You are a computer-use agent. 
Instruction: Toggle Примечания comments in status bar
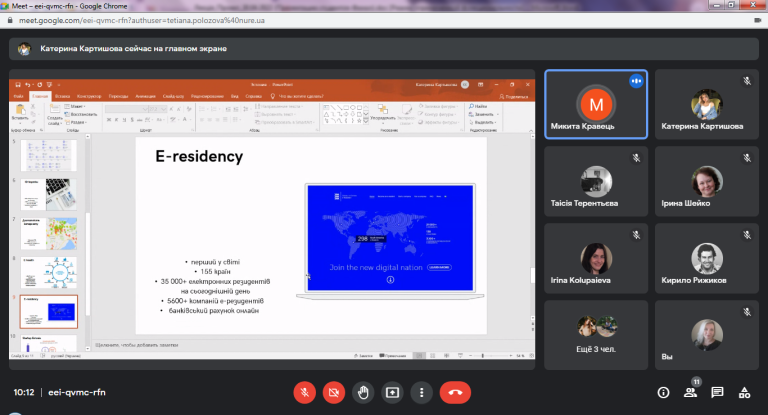393,356
